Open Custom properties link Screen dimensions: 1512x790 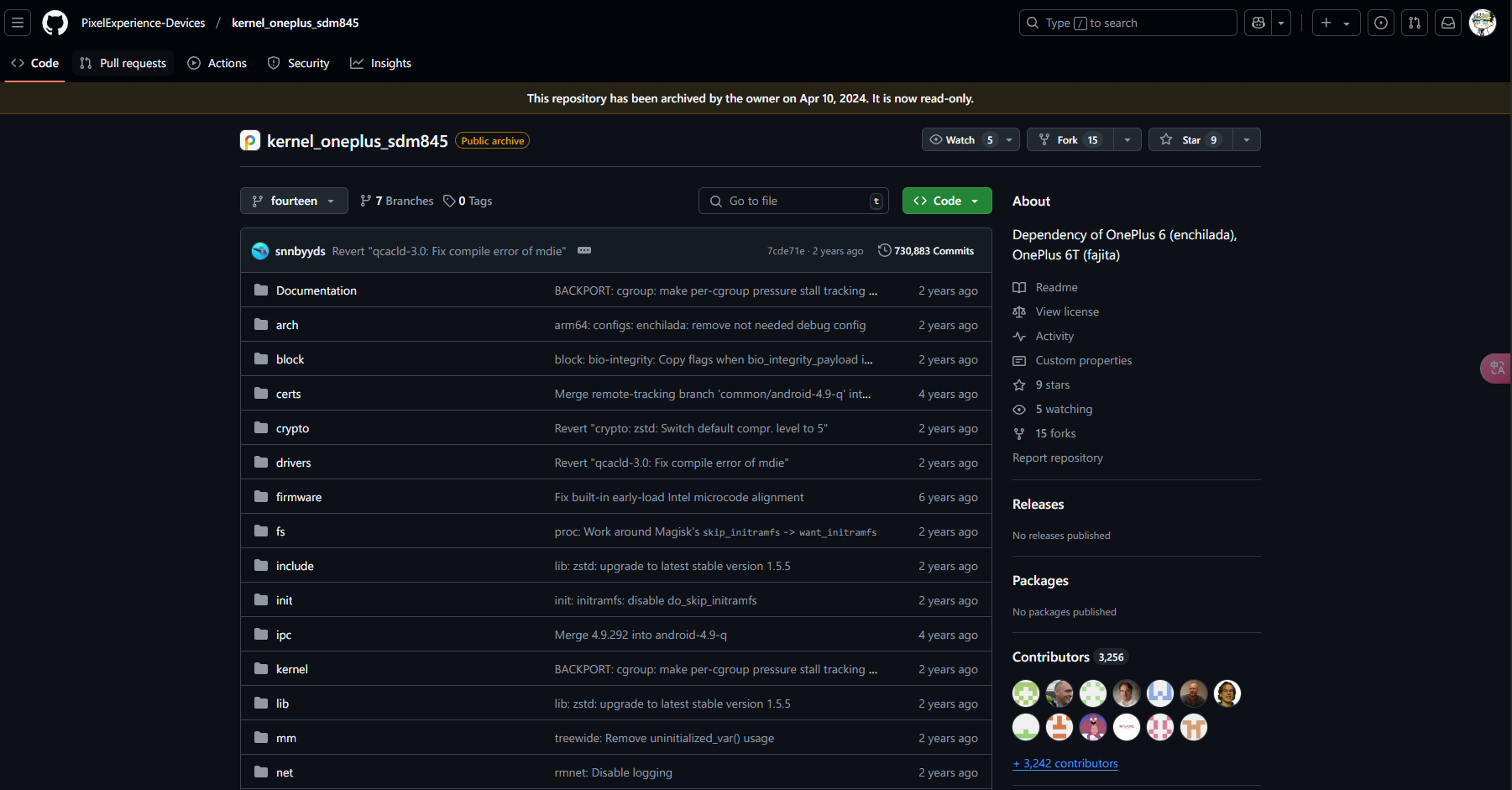[x=1072, y=360]
